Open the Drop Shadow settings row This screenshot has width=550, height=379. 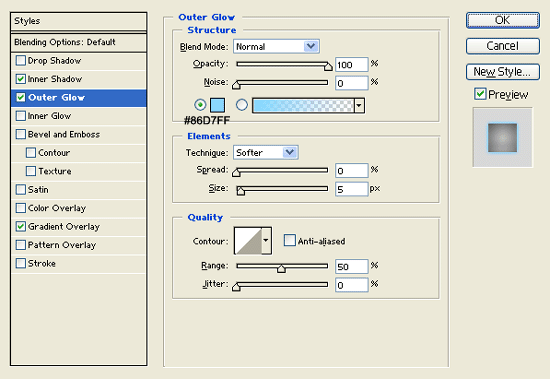(79, 61)
